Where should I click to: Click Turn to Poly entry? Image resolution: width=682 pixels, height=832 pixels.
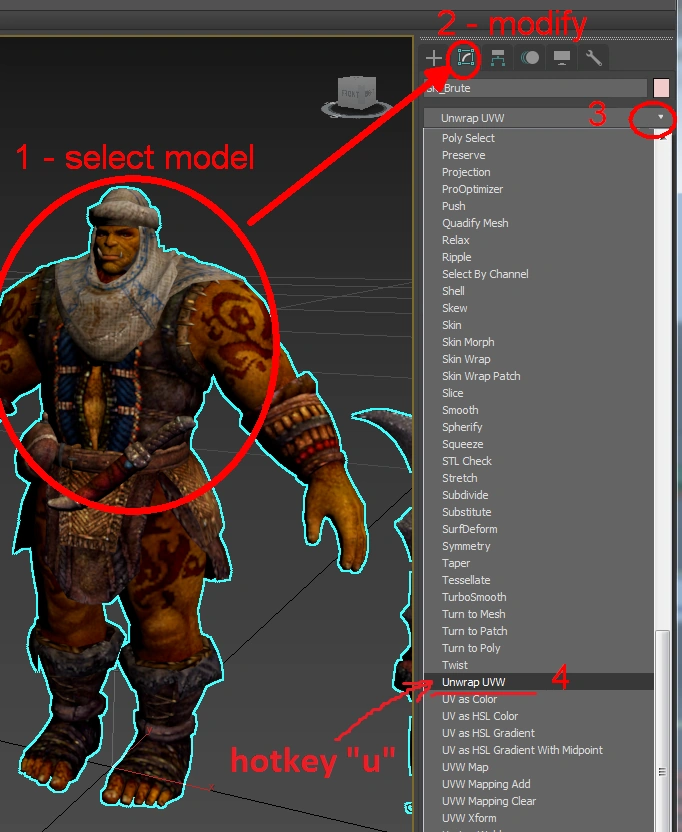[471, 647]
